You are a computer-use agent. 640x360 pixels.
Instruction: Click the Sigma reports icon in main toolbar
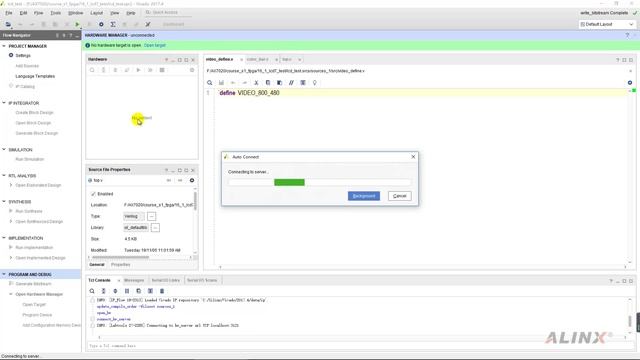point(113,24)
